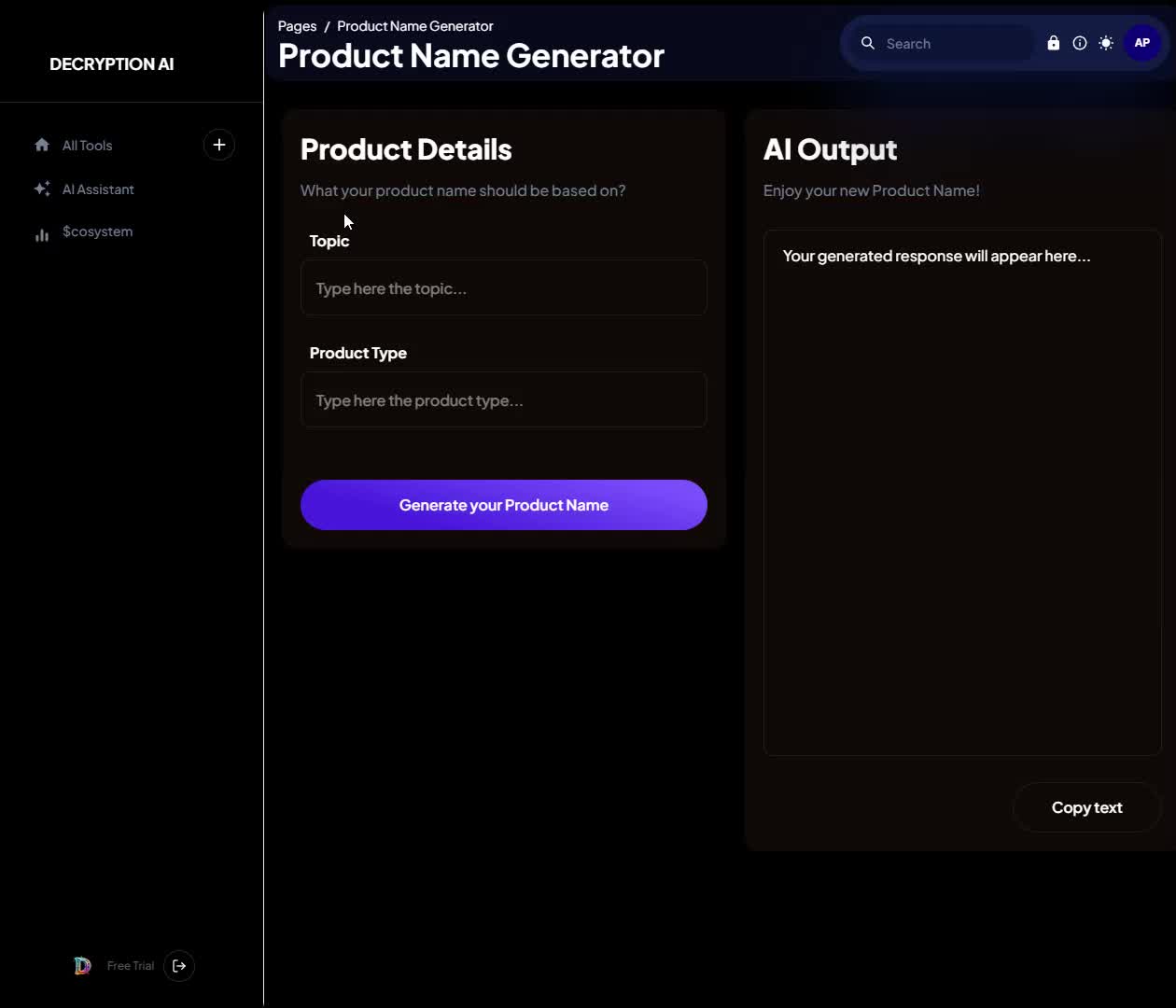Open All Tools in the sidebar
The width and height of the screenshot is (1176, 1008).
click(x=87, y=146)
